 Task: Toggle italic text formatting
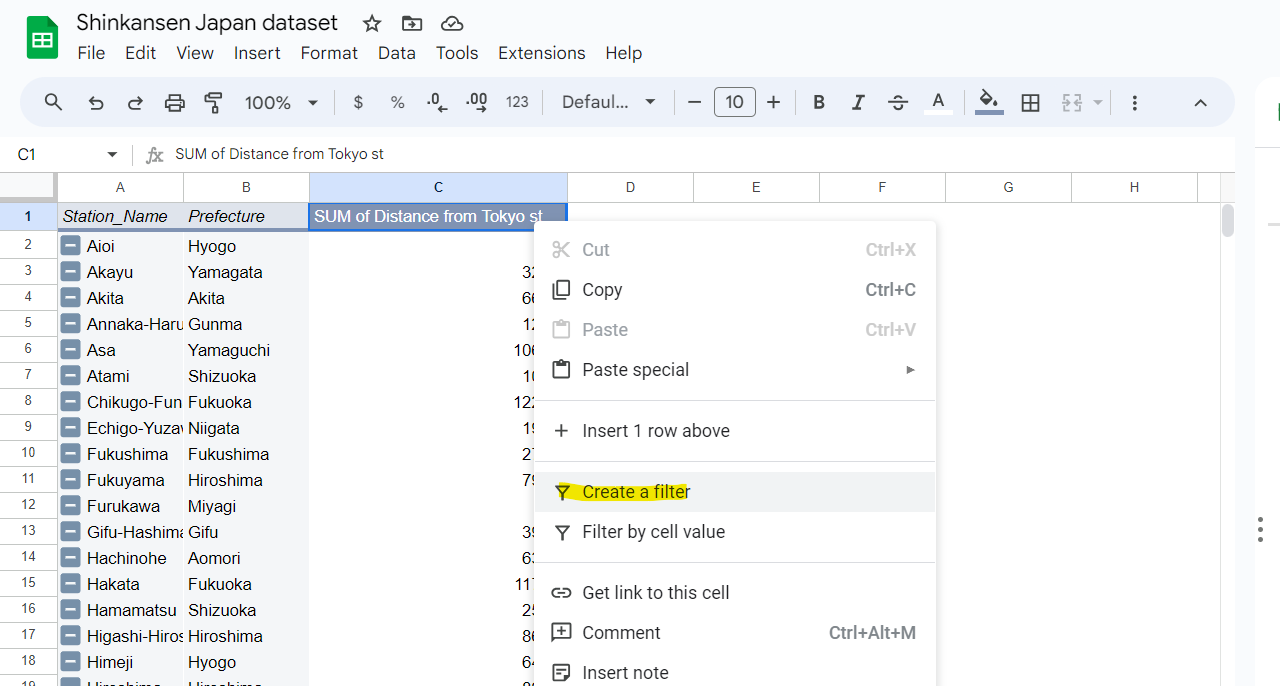pos(858,102)
